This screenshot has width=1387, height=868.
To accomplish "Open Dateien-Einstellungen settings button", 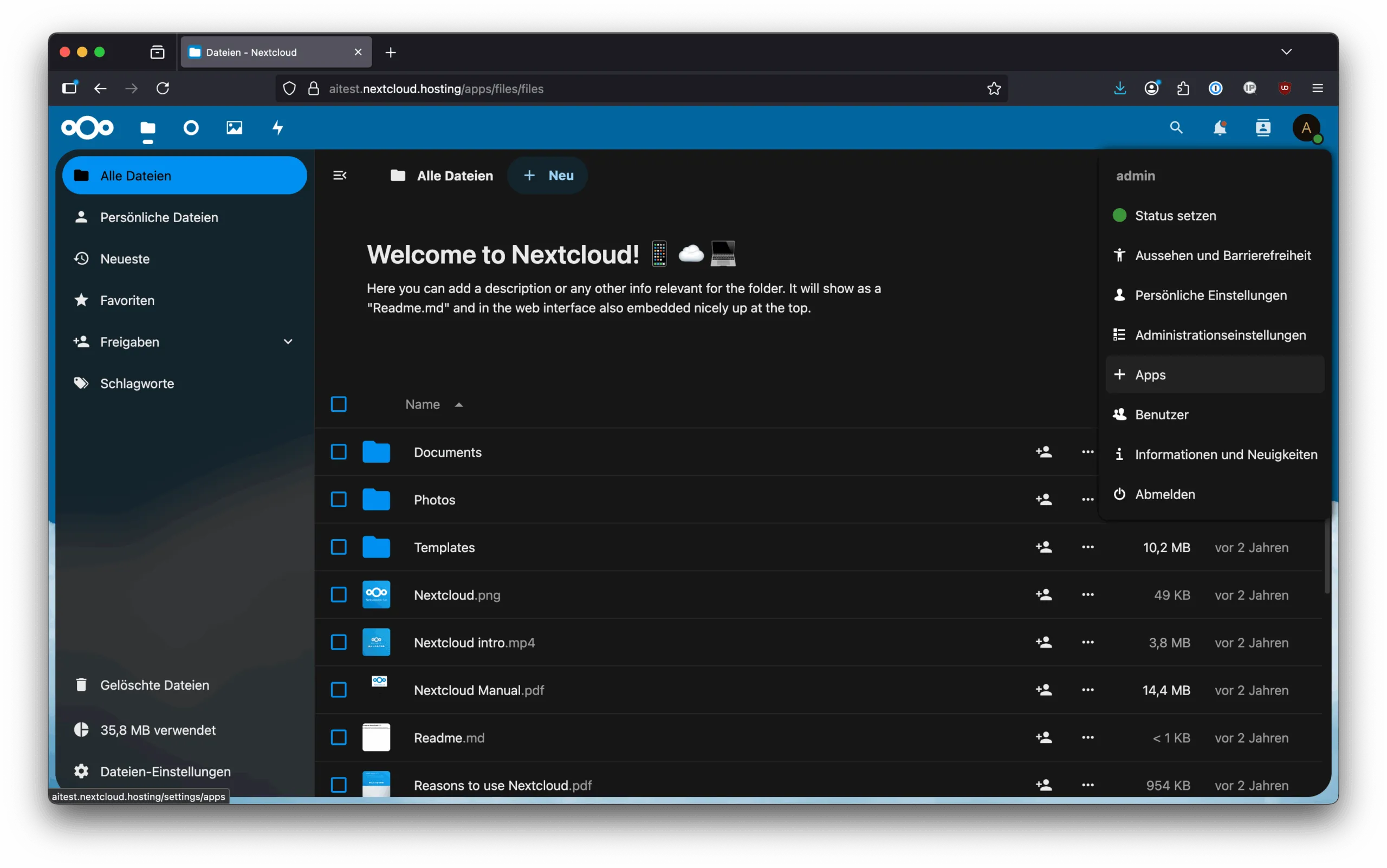I will 184,772.
